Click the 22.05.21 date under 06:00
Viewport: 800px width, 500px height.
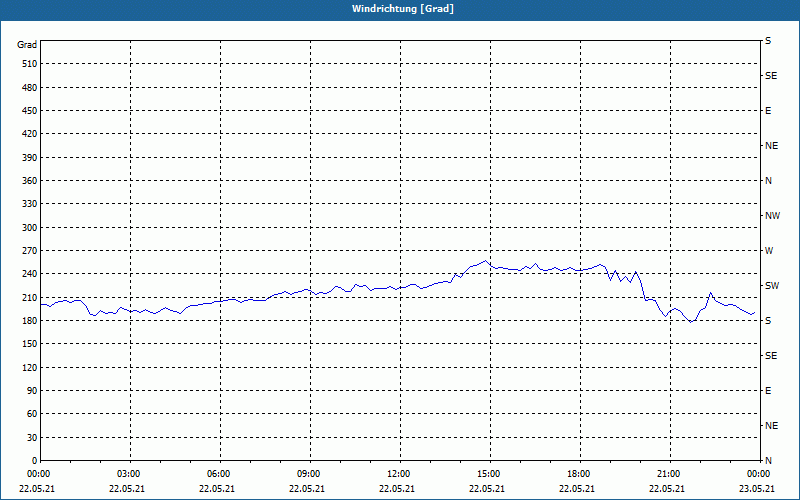[x=217, y=489]
